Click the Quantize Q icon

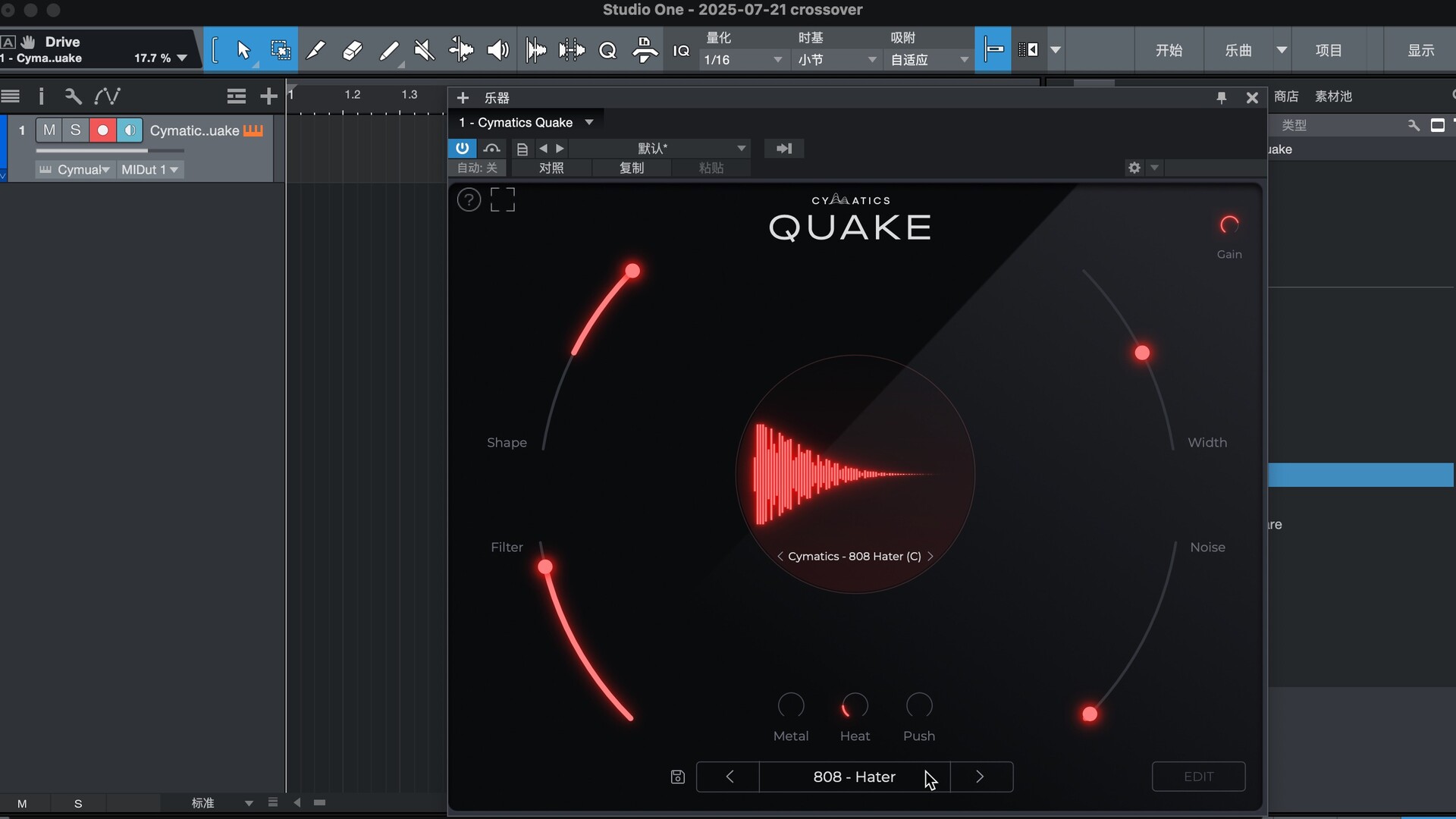point(607,50)
